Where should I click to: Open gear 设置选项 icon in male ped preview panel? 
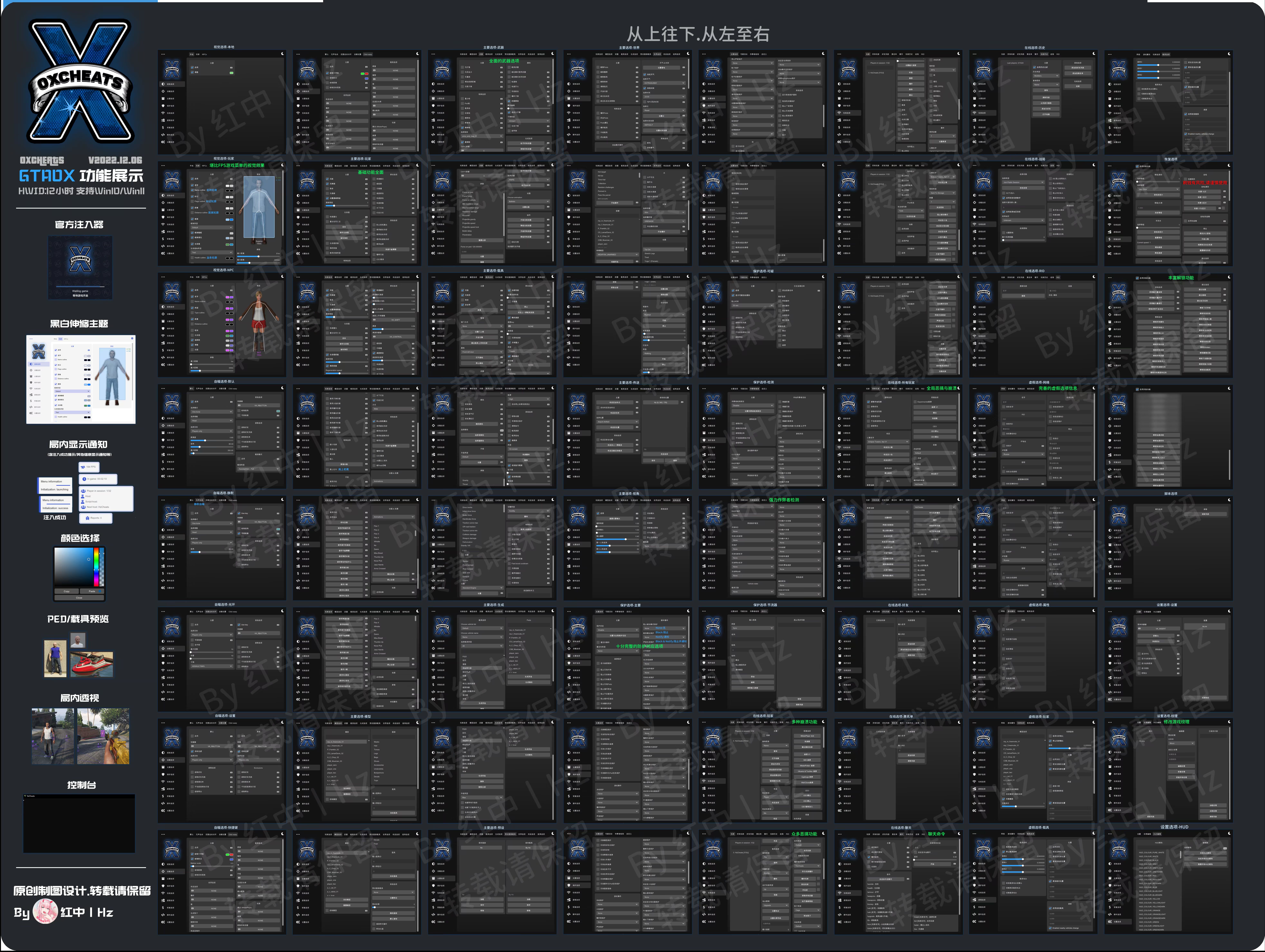pyautogui.click(x=163, y=253)
